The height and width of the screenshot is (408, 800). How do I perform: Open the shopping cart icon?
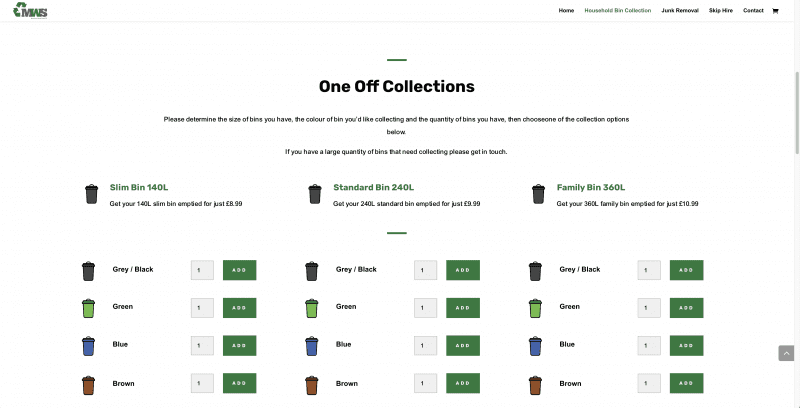tap(775, 11)
